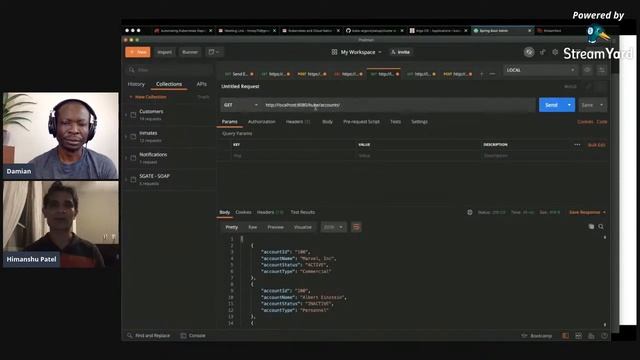
Task: Search the response with magnifier icon
Action: point(601,227)
